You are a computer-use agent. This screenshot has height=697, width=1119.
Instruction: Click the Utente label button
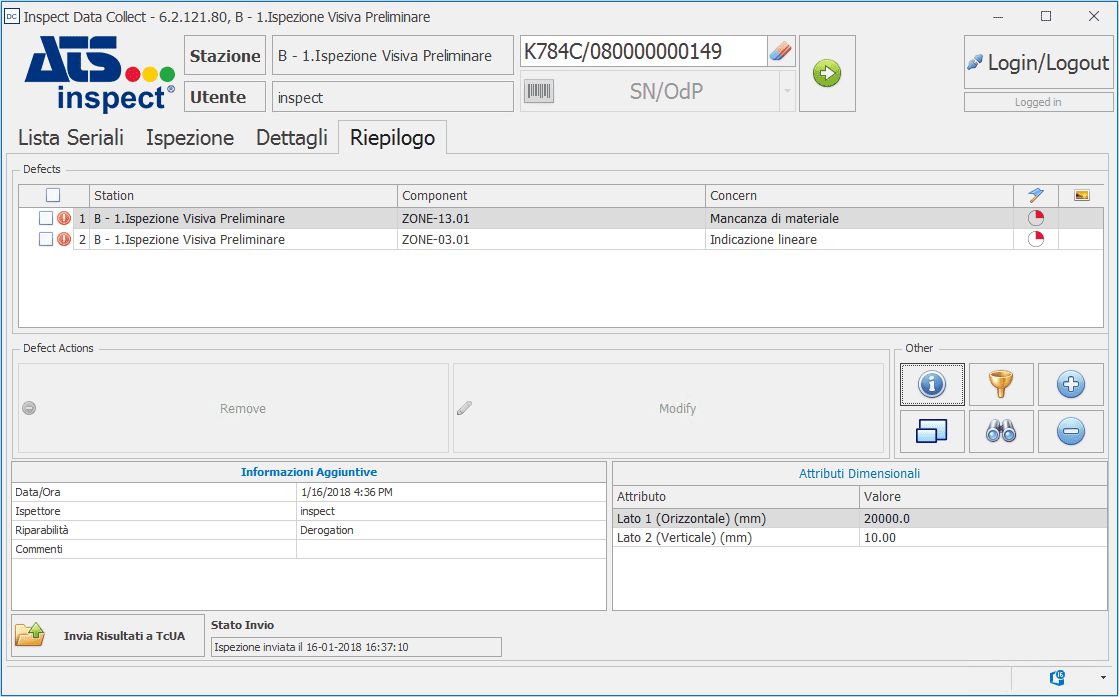pyautogui.click(x=225, y=97)
